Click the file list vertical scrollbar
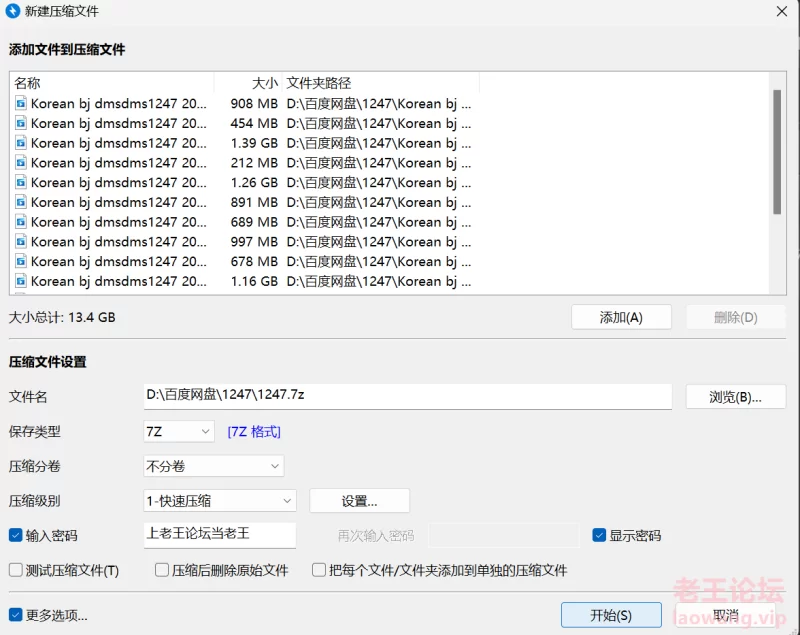The image size is (800, 635). [x=777, y=153]
